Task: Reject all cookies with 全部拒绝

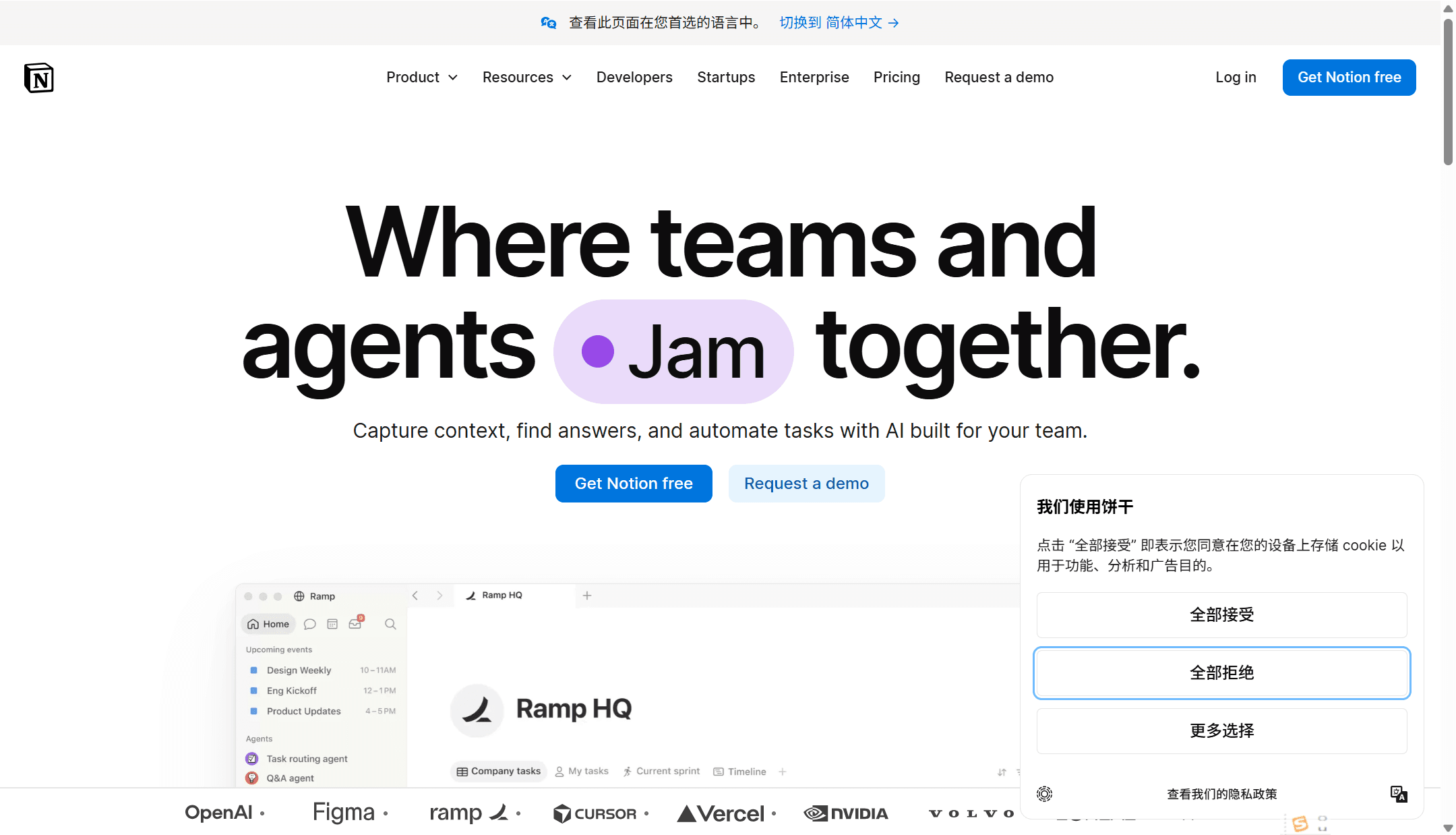Action: 1221,673
